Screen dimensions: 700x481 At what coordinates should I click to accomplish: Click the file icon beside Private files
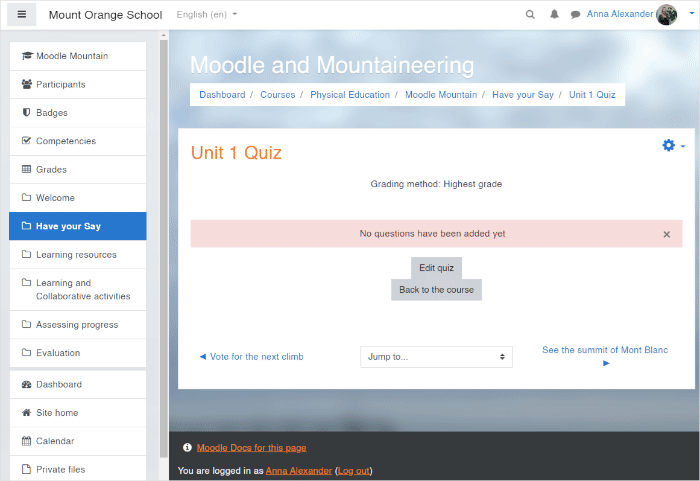[26, 469]
